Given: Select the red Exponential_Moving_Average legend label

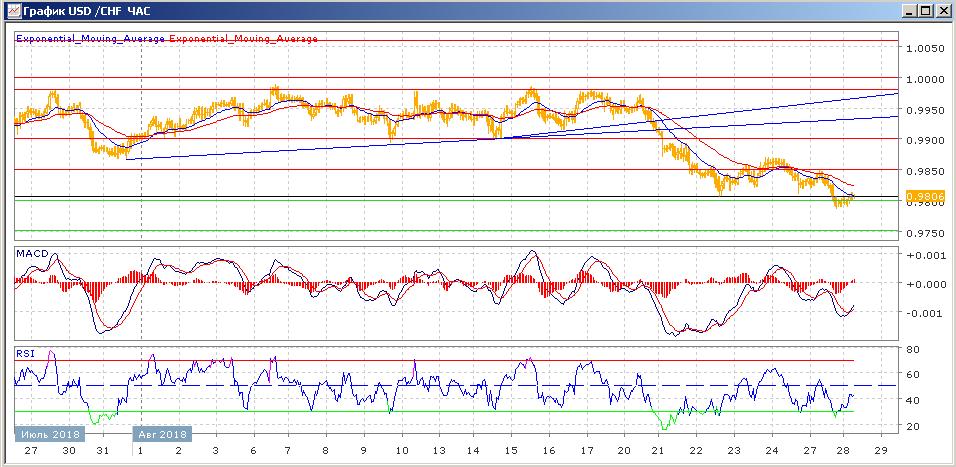Looking at the screenshot, I should click(243, 38).
